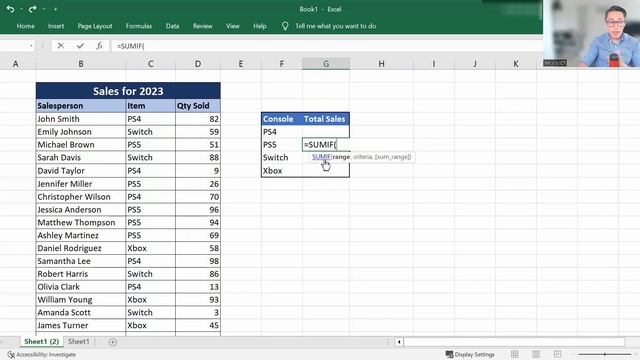Click the Console header cell
The height and width of the screenshot is (360, 640).
click(282, 119)
